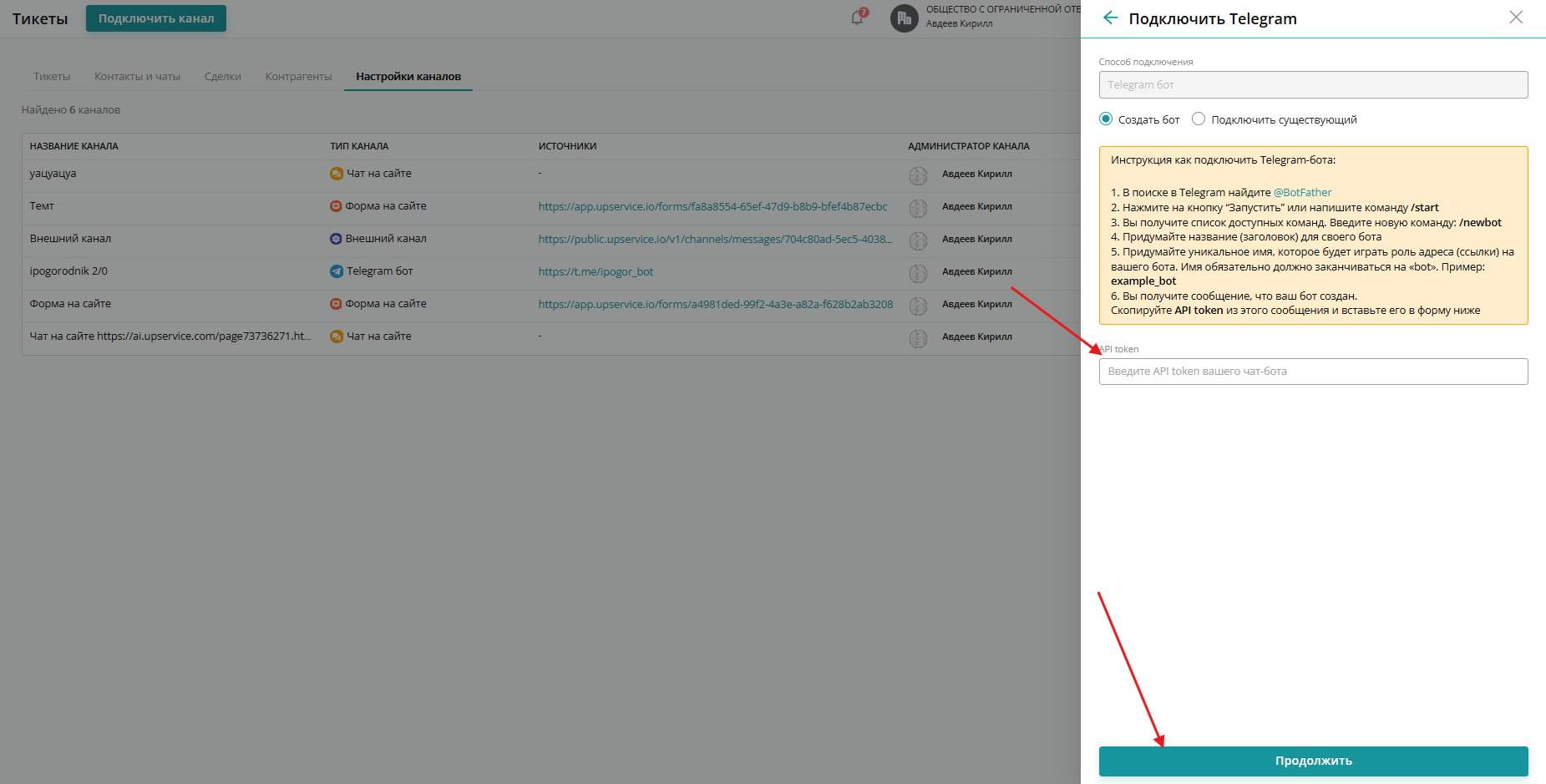
Task: Open the Темт form URL link
Action: tap(713, 206)
